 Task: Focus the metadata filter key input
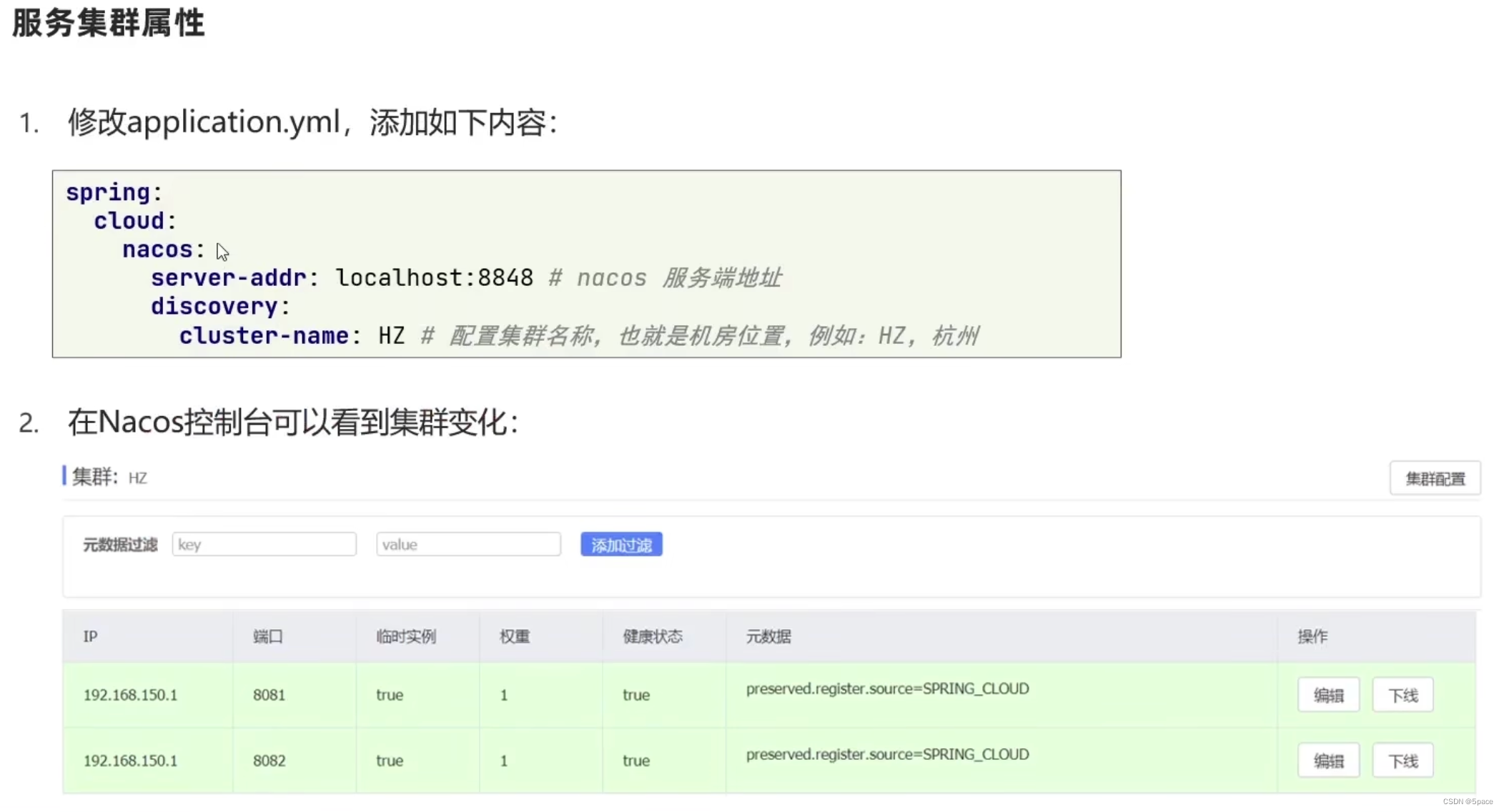(x=264, y=545)
